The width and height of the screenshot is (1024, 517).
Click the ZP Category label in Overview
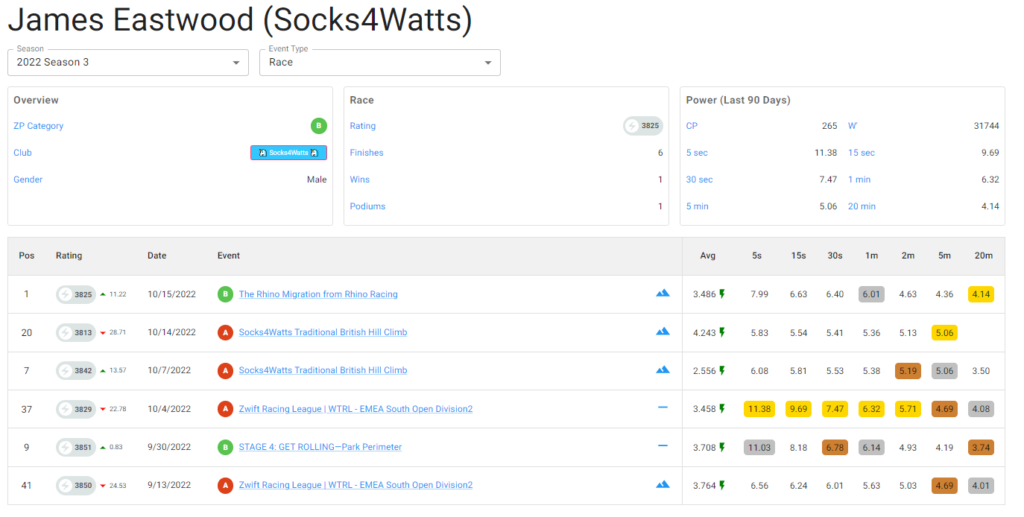[x=38, y=126]
